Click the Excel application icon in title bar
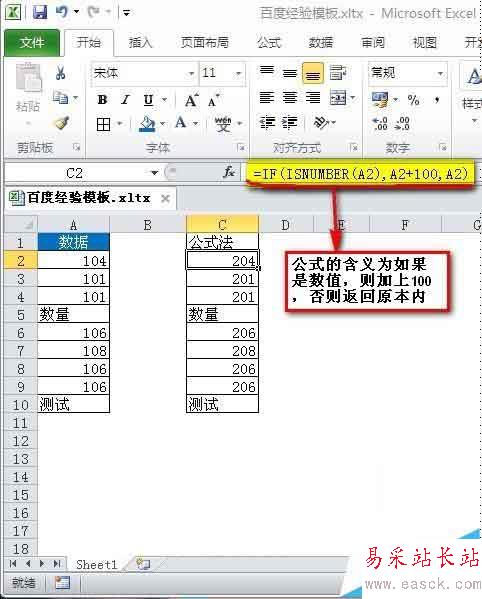This screenshot has height=599, width=482. pos(13,12)
